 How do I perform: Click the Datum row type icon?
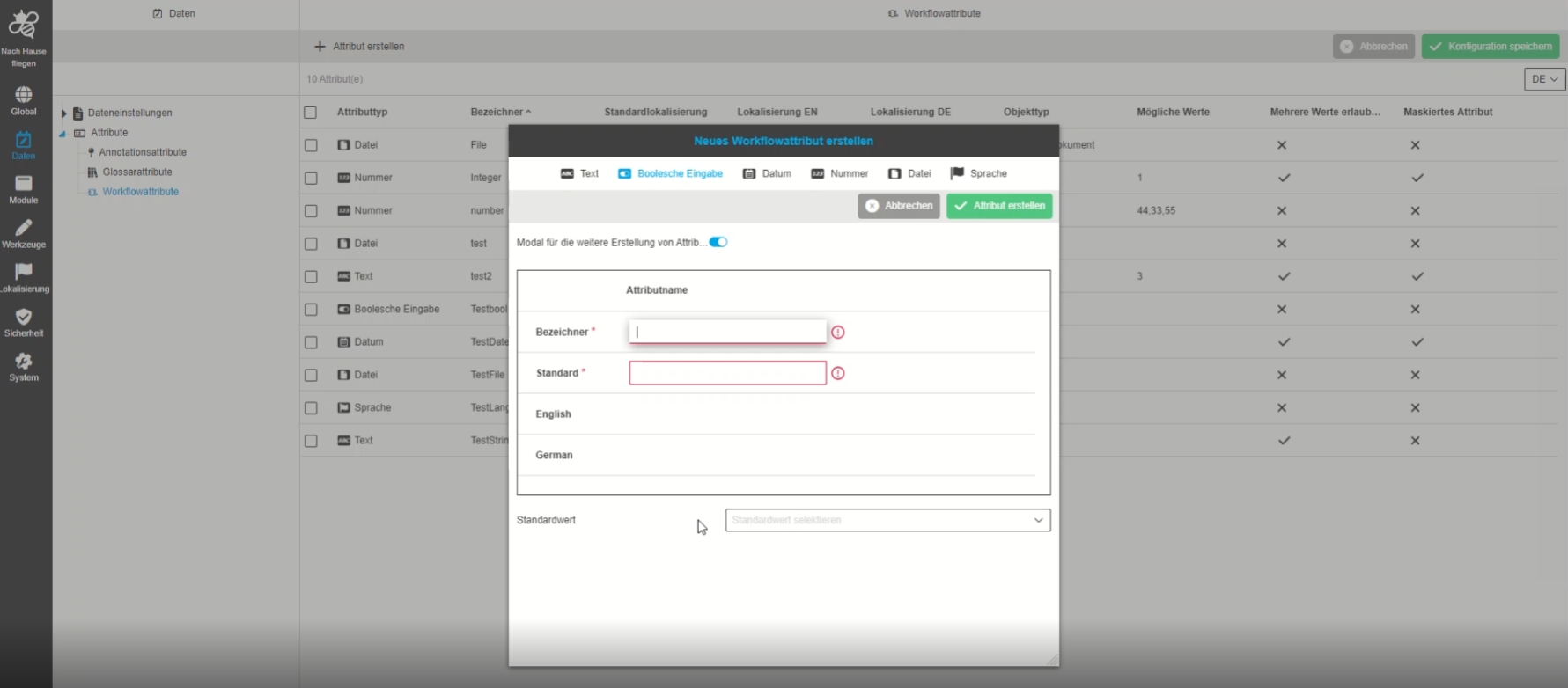(x=344, y=342)
